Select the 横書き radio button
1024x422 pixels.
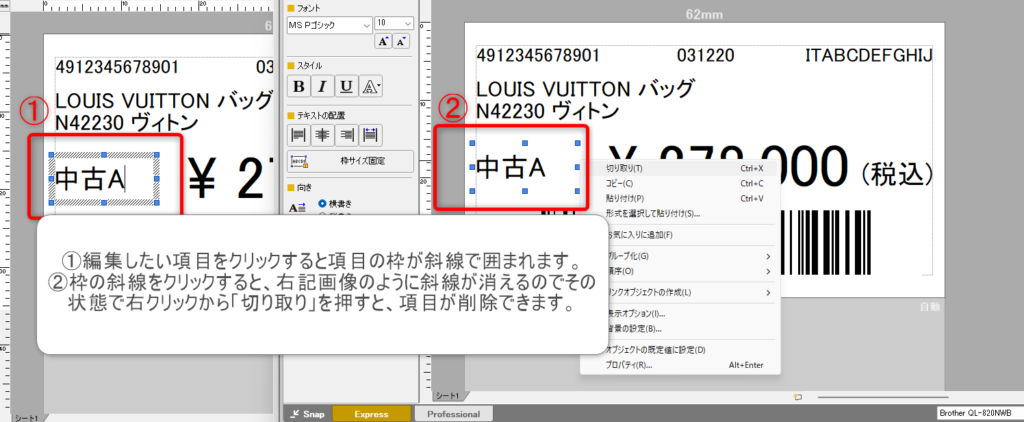coord(322,203)
